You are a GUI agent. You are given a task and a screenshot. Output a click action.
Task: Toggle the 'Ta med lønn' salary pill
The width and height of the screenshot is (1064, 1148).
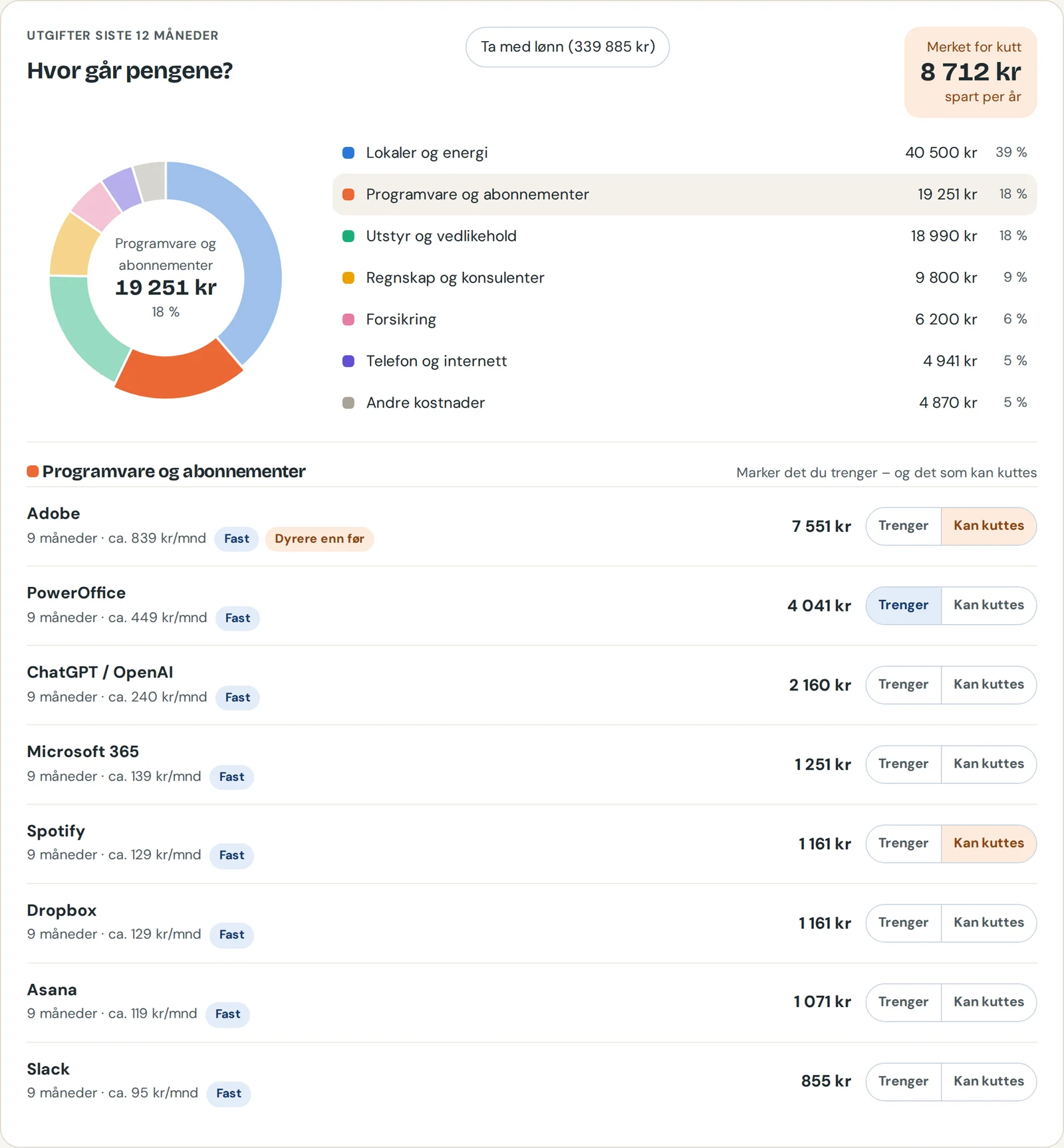(x=567, y=47)
